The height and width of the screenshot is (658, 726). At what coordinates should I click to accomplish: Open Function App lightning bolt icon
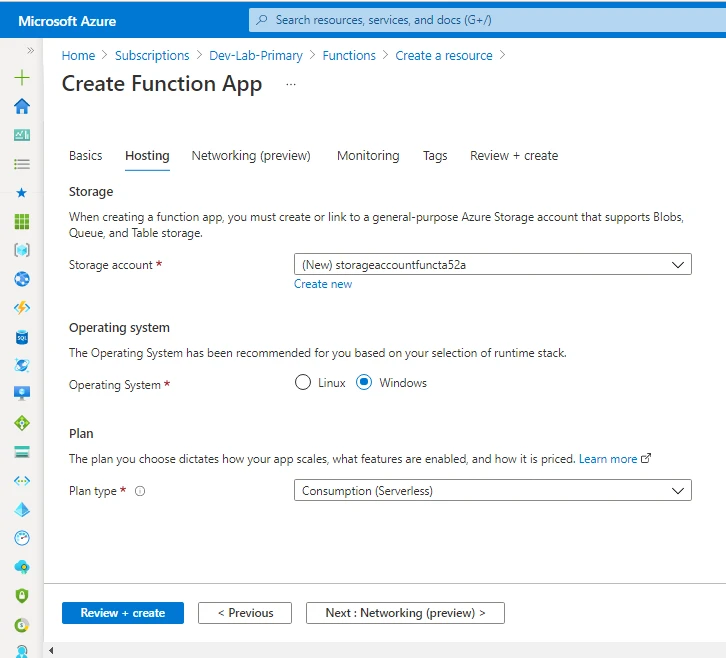[22, 307]
